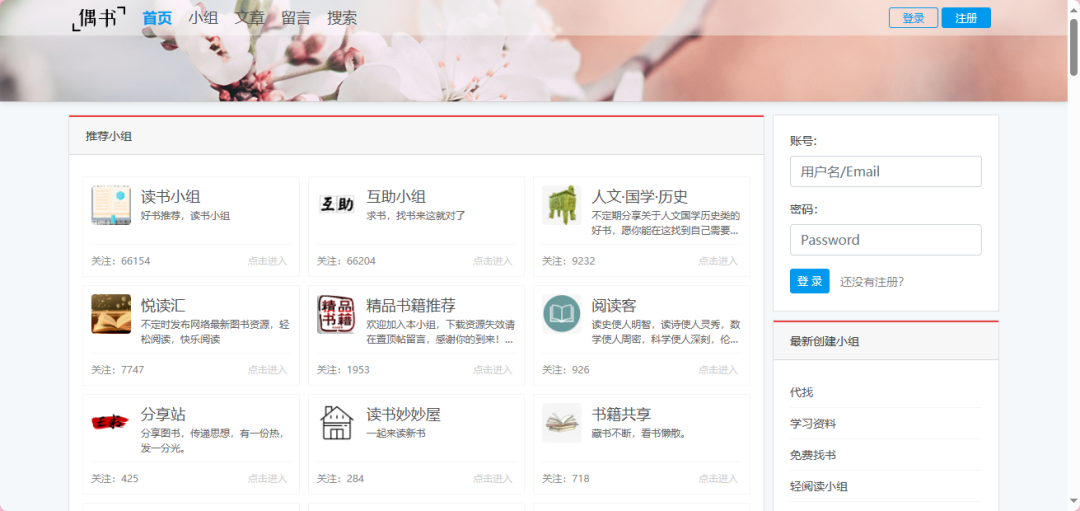Click description 好书推荐，读书小组

coord(185,216)
